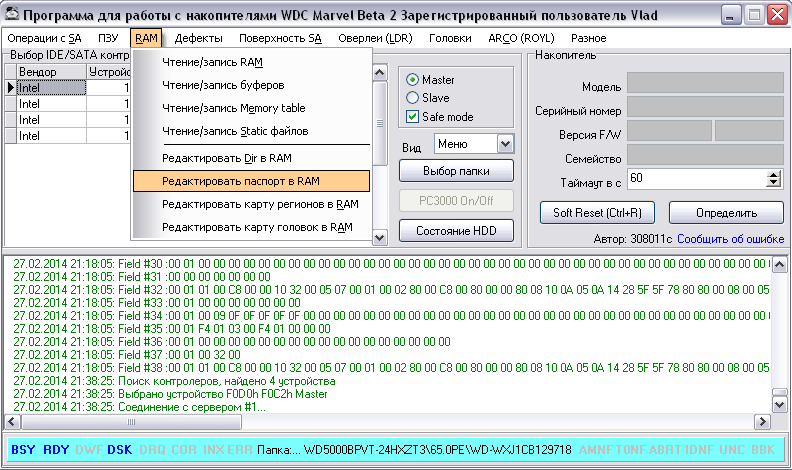Click the controller list scrollbar down arrow
Screen dimensions: 792x470
(379, 237)
